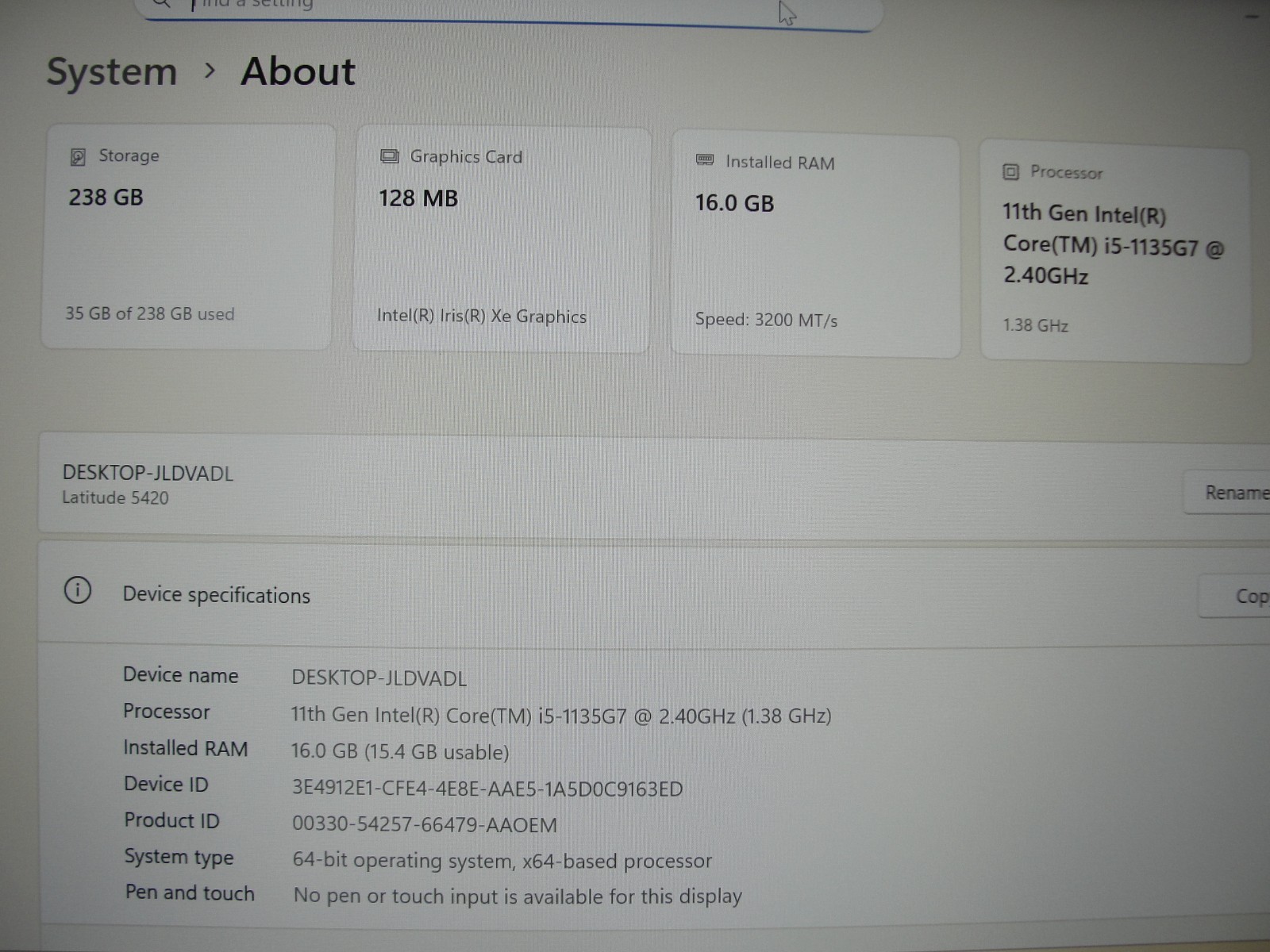The width and height of the screenshot is (1270, 952).
Task: Click the Find a setting search box
Action: 508,10
